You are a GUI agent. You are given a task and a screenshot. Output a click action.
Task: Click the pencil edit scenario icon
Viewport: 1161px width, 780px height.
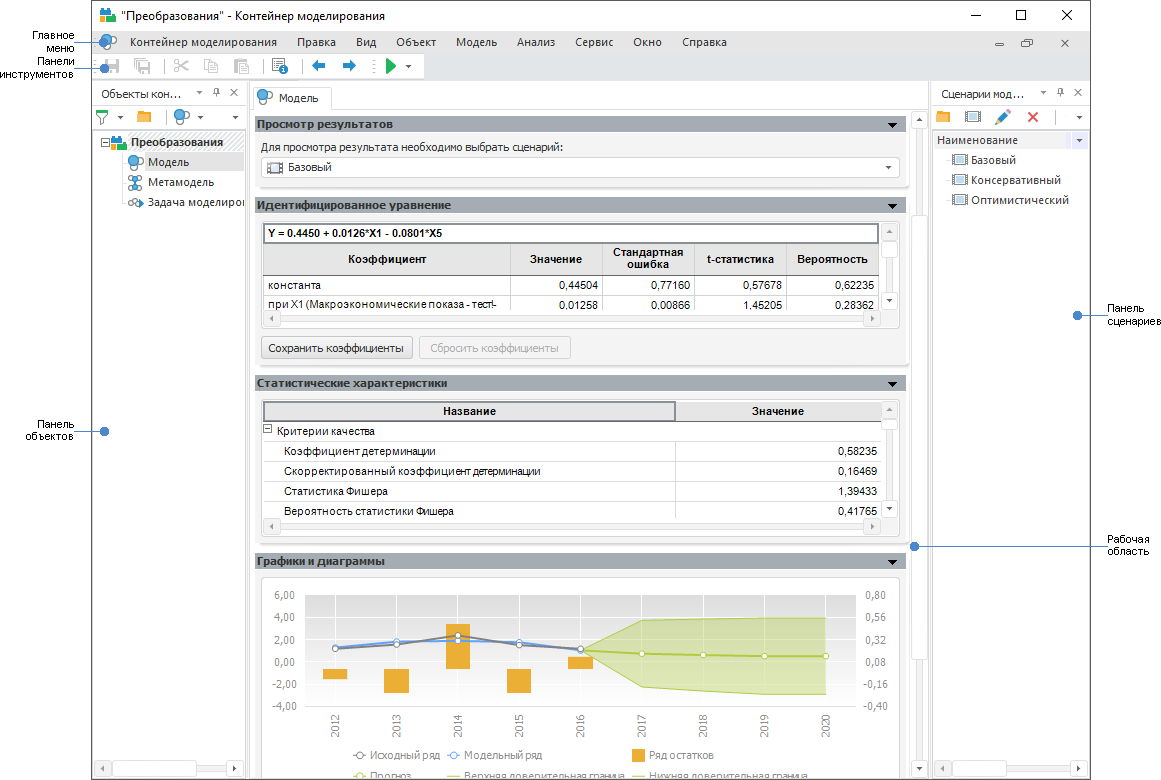tap(1003, 117)
